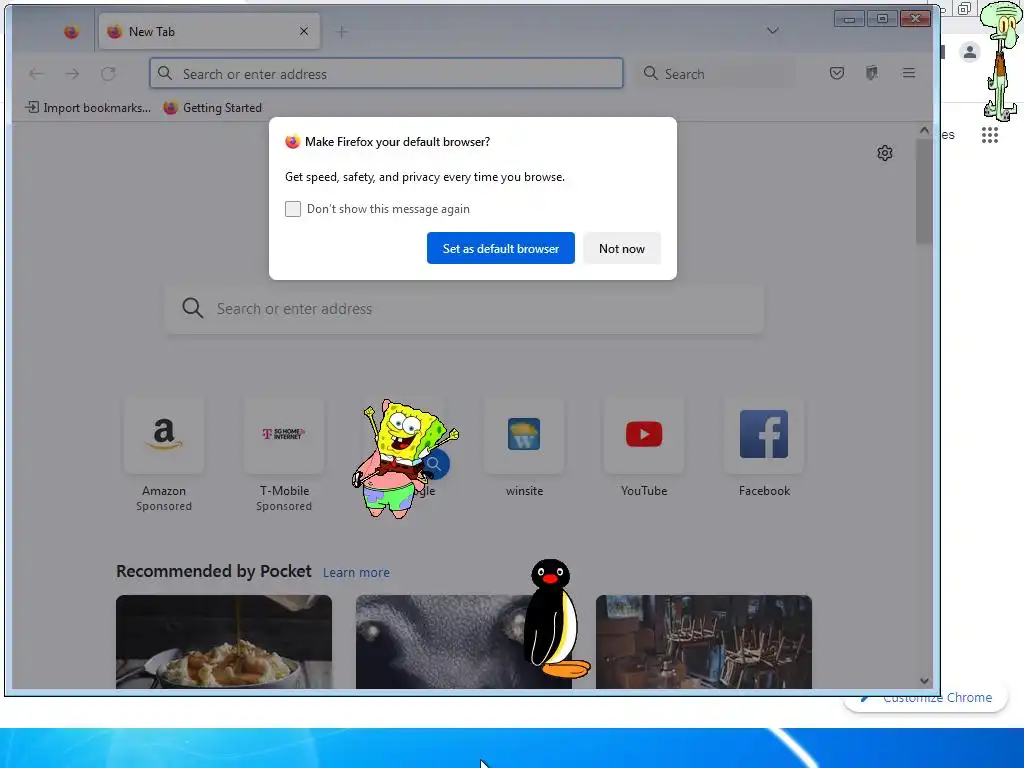Image resolution: width=1024 pixels, height=768 pixels.
Task: Click the page Search or enter address box
Action: [464, 308]
